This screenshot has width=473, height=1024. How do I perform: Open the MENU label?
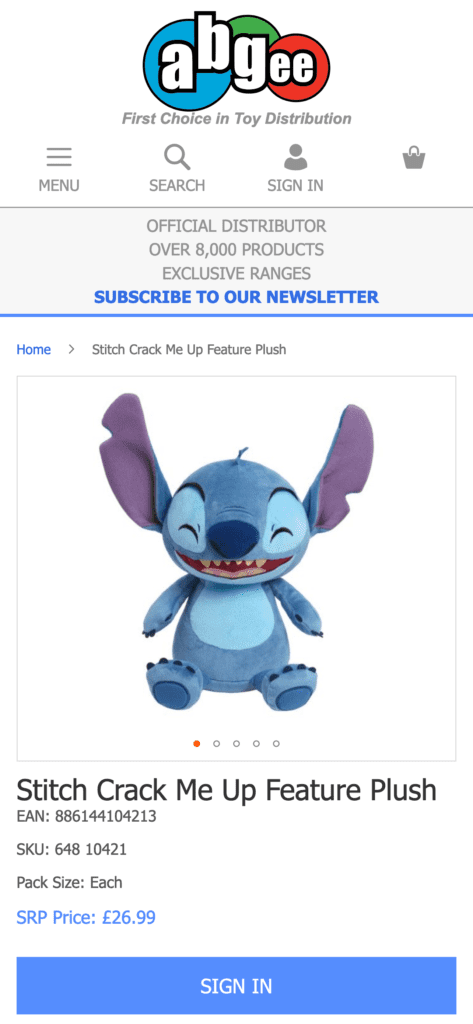coord(59,185)
